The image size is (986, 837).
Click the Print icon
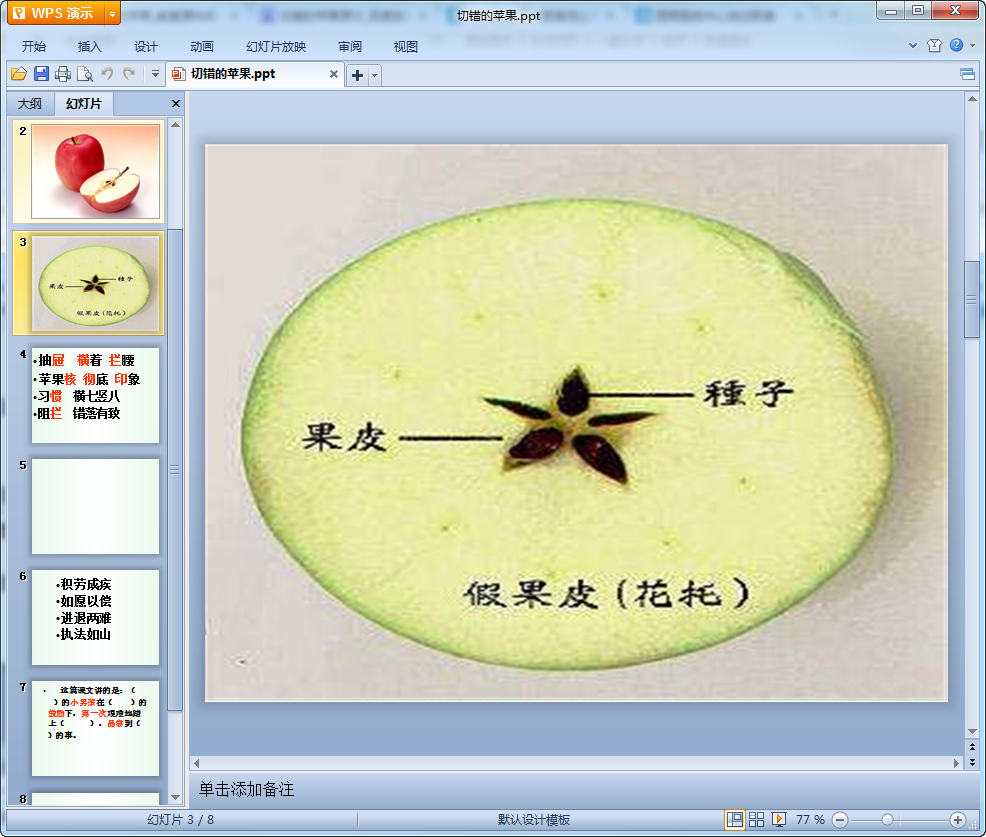point(63,74)
